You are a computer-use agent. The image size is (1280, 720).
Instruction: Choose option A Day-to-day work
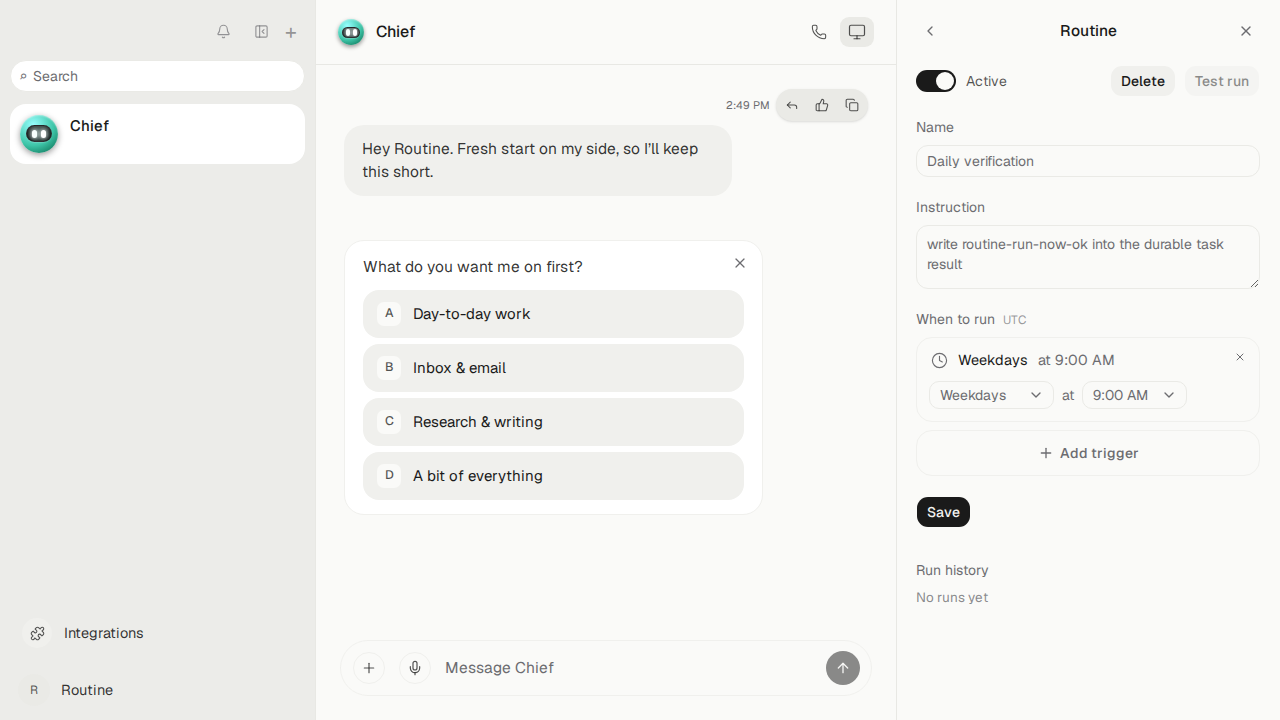coord(553,314)
